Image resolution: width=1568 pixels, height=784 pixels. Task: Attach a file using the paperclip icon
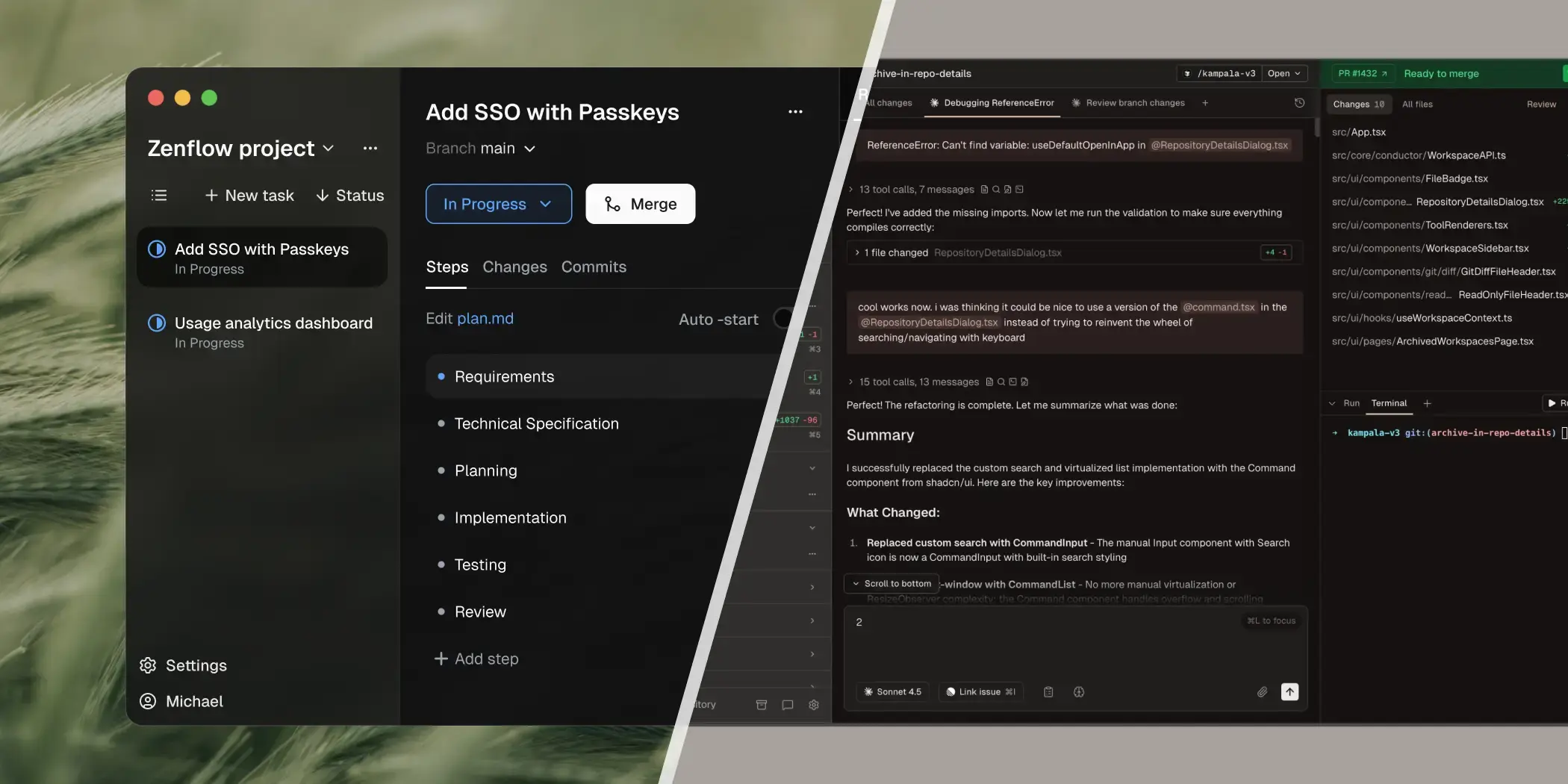click(1262, 692)
